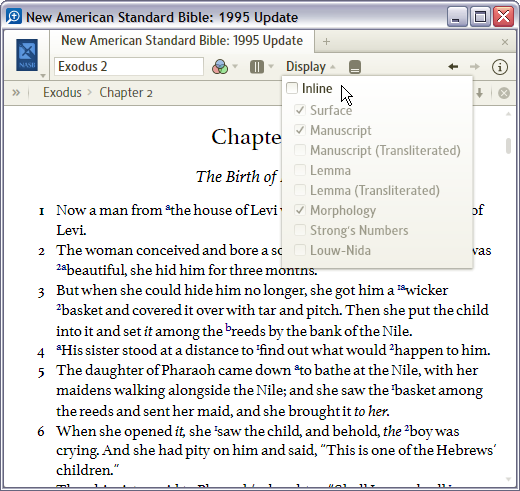The width and height of the screenshot is (520, 491).
Task: Click the parallel resource columns icon
Action: pyautogui.click(x=257, y=67)
